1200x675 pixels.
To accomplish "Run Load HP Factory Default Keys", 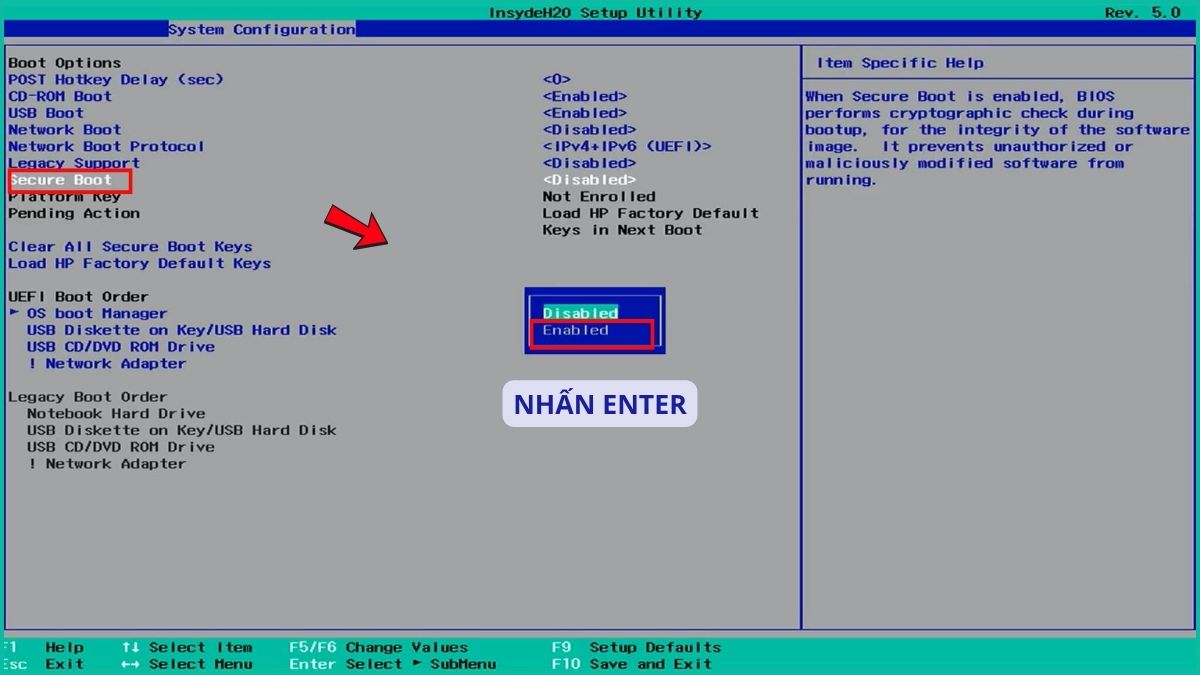I will (140, 263).
